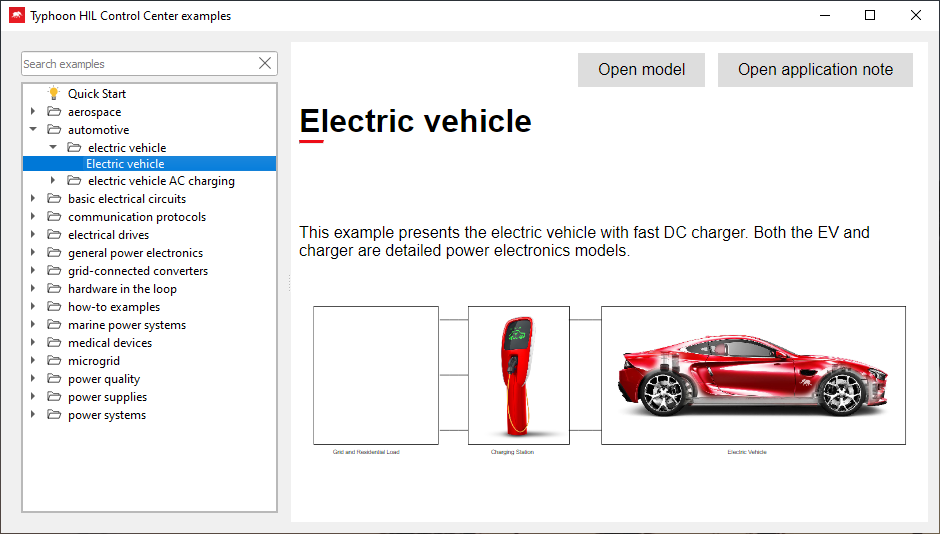Click the automotive folder icon
Image resolution: width=940 pixels, height=534 pixels.
point(54,129)
